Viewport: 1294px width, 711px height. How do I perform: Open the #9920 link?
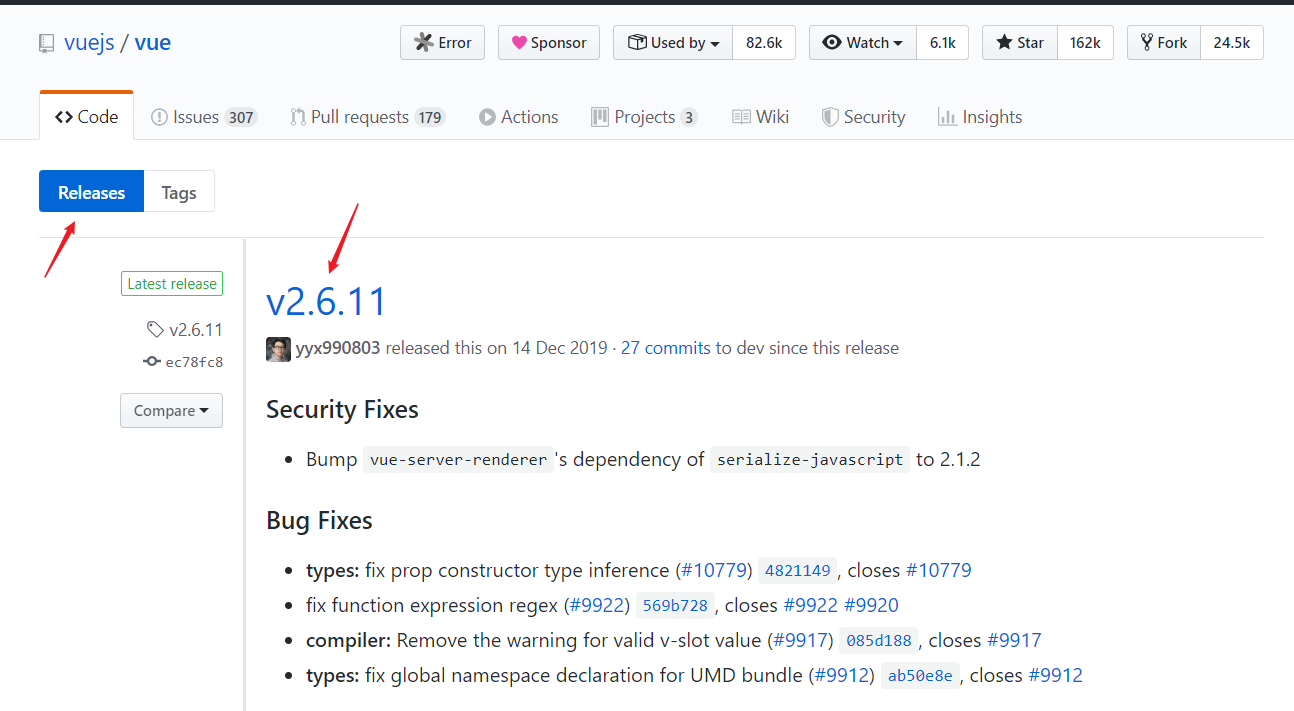pos(871,605)
